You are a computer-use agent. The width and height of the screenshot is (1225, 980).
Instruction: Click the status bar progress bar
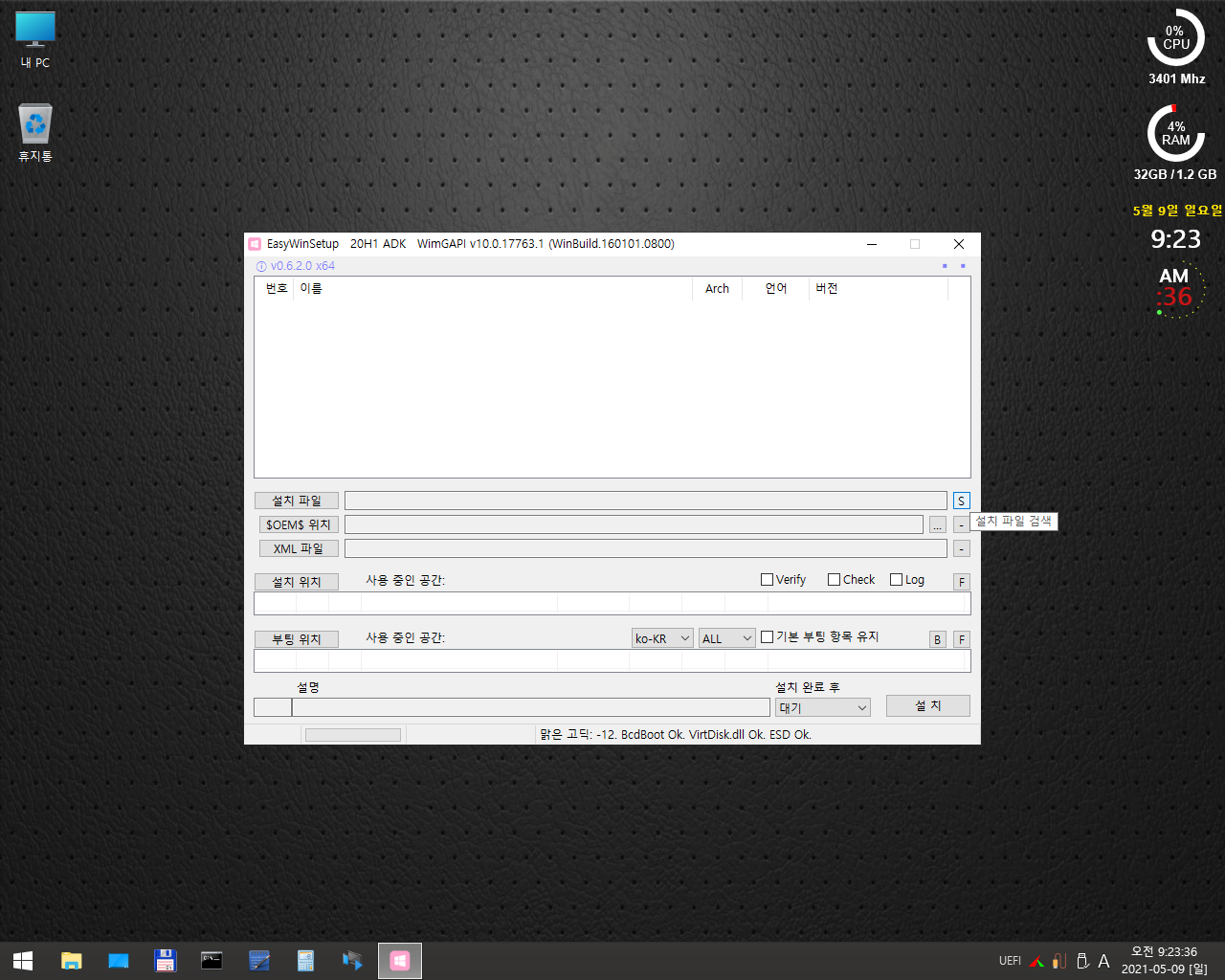click(353, 735)
